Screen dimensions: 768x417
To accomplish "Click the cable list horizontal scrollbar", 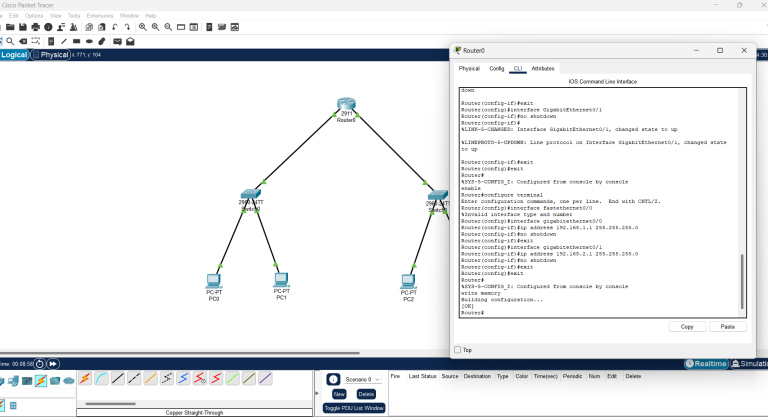I will click(111, 404).
